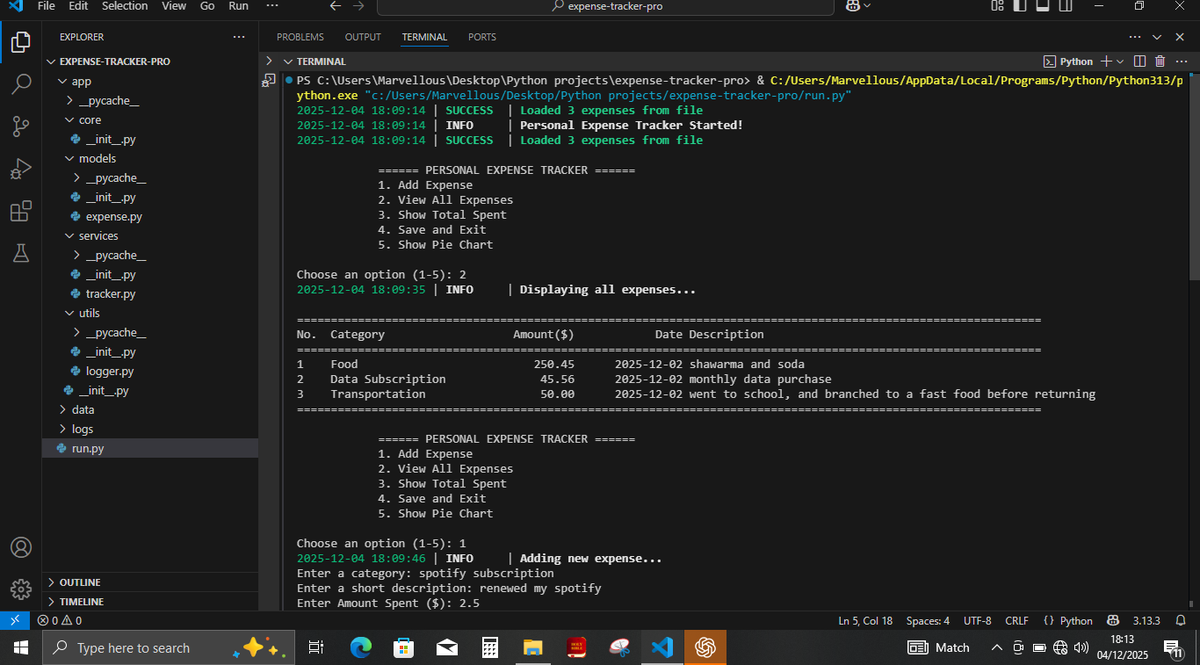
Task: Go forward with the navigation arrow
Action: 358,6
